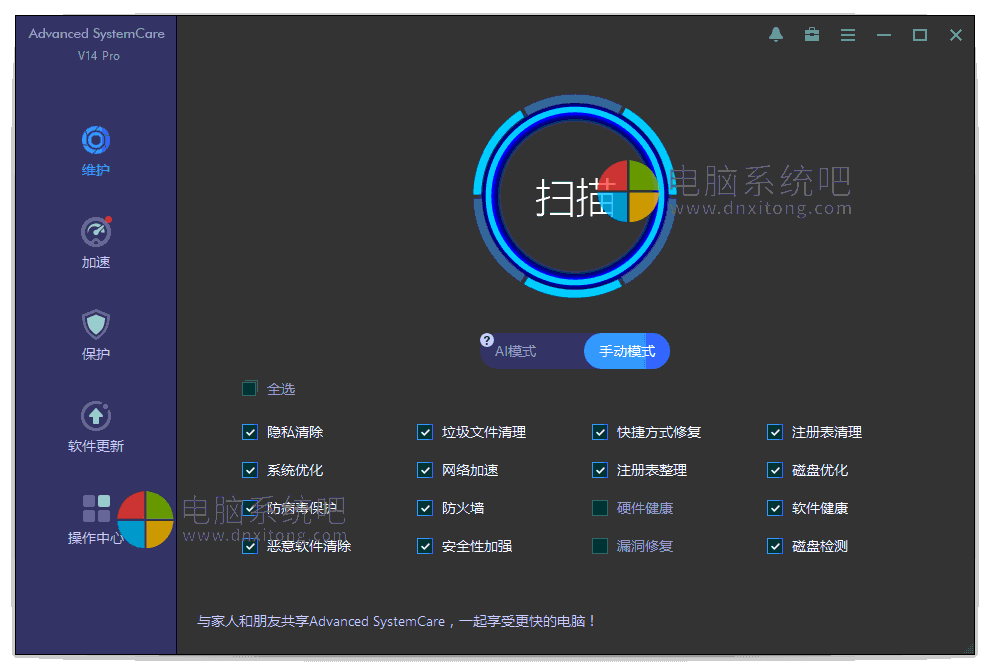Viewport: 990px width, 670px height.
Task: Click the Advanced SystemCare title text
Action: coord(97,33)
